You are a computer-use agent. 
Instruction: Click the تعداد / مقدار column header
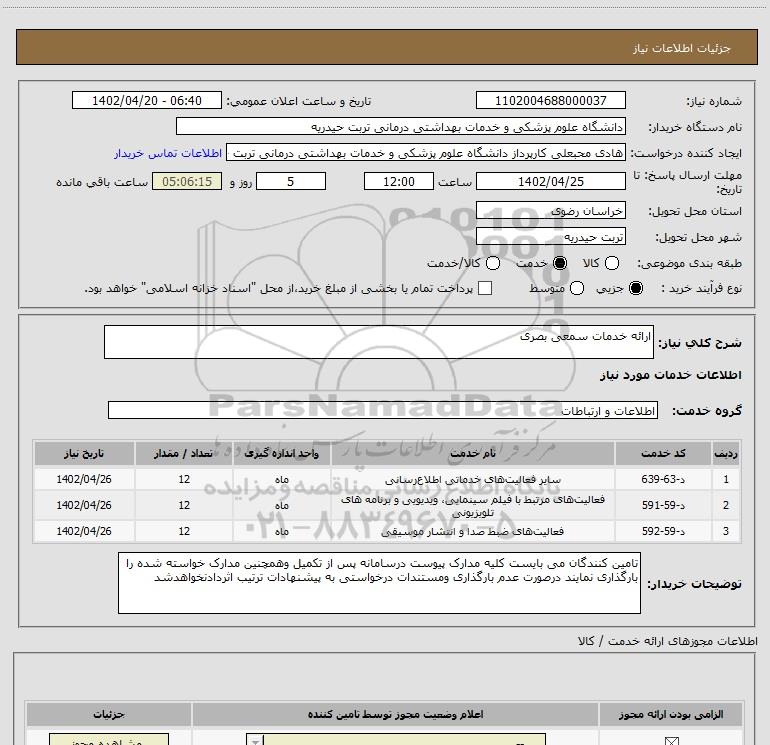pyautogui.click(x=184, y=453)
